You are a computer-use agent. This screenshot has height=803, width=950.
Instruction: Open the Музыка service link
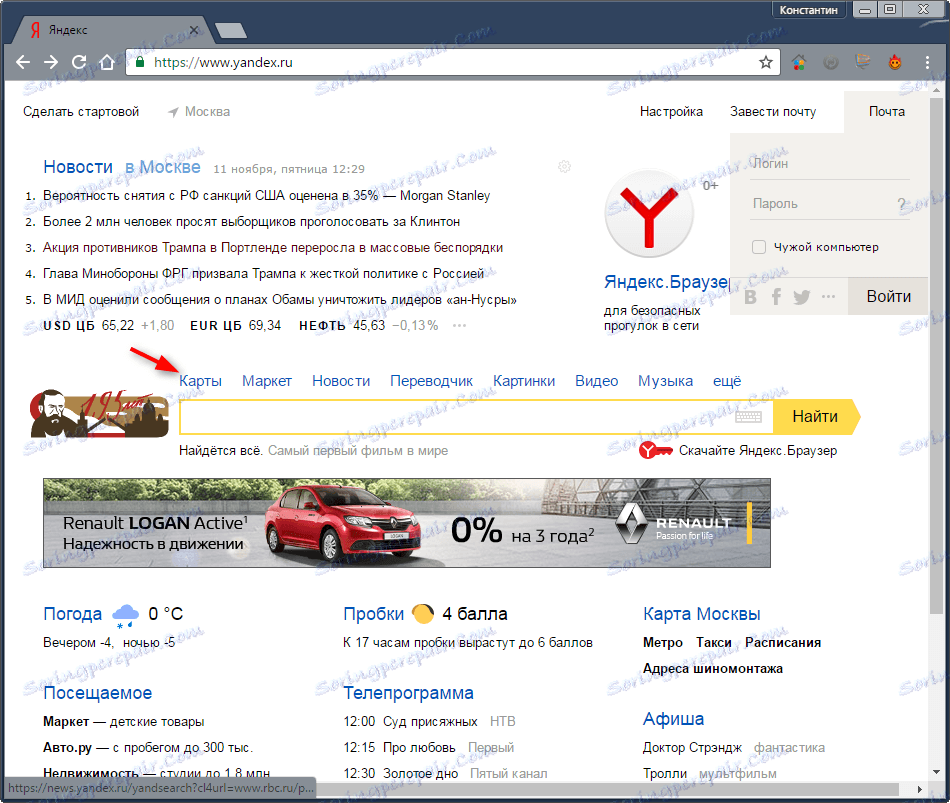(665, 381)
